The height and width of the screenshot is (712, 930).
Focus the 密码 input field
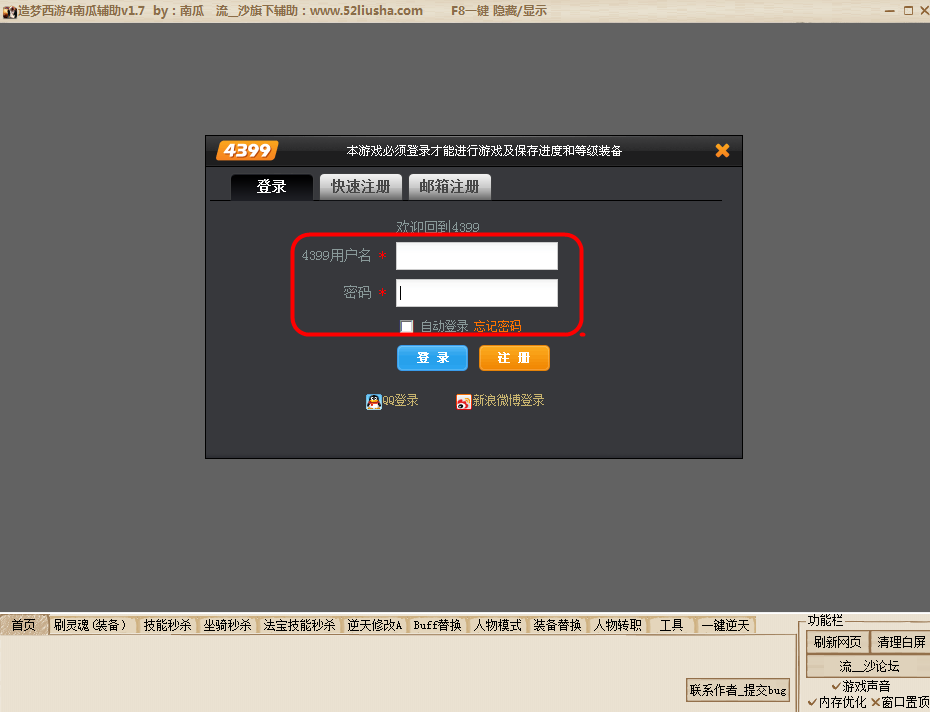coord(477,293)
